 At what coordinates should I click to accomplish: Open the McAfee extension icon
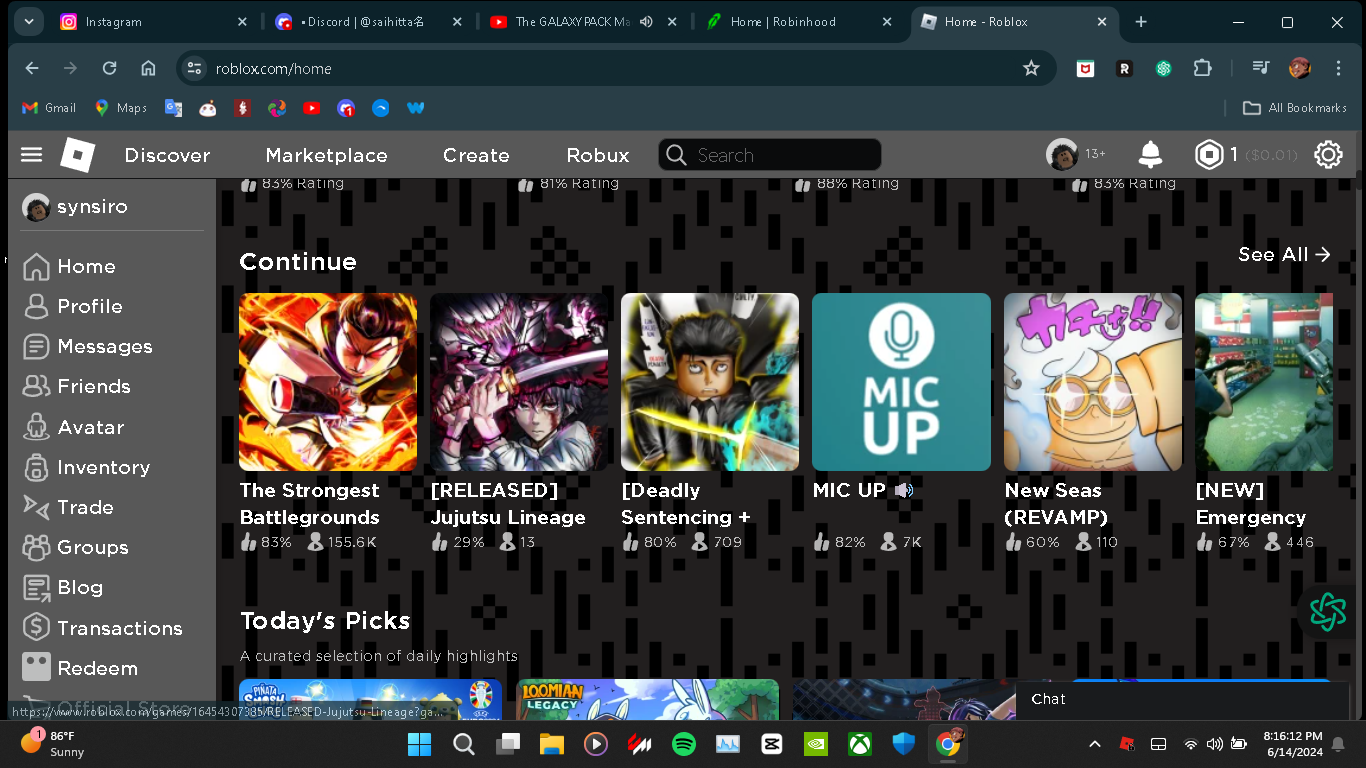1085,68
